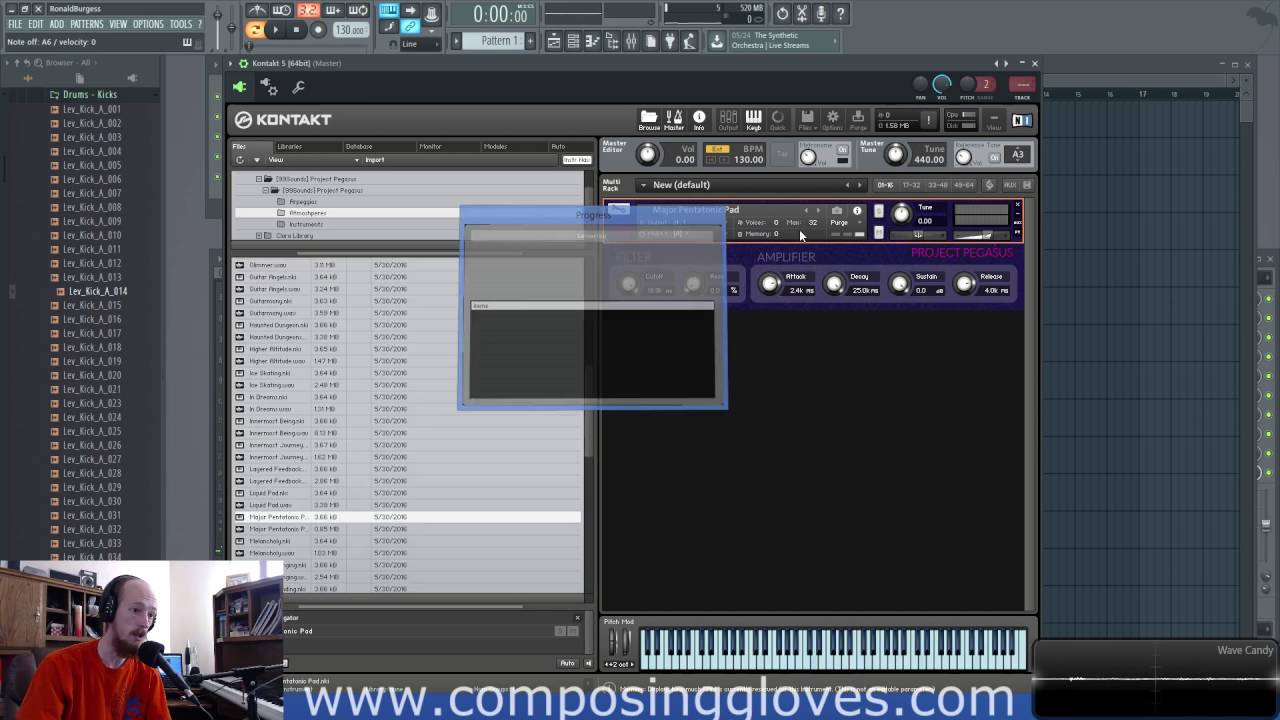Toggle the FL Studio 3.2 countdown button
This screenshot has width=1280, height=720.
pyautogui.click(x=307, y=11)
